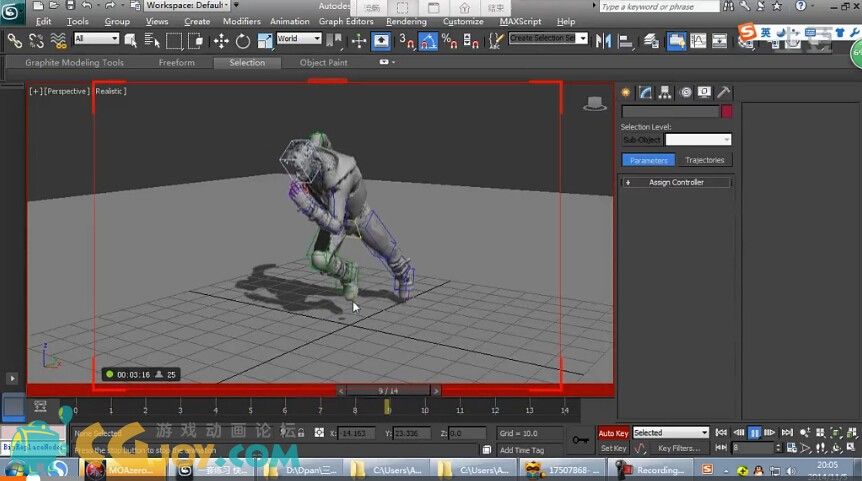862x481 pixels.
Task: Click the Select and Link chain icon
Action: pyautogui.click(x=15, y=41)
